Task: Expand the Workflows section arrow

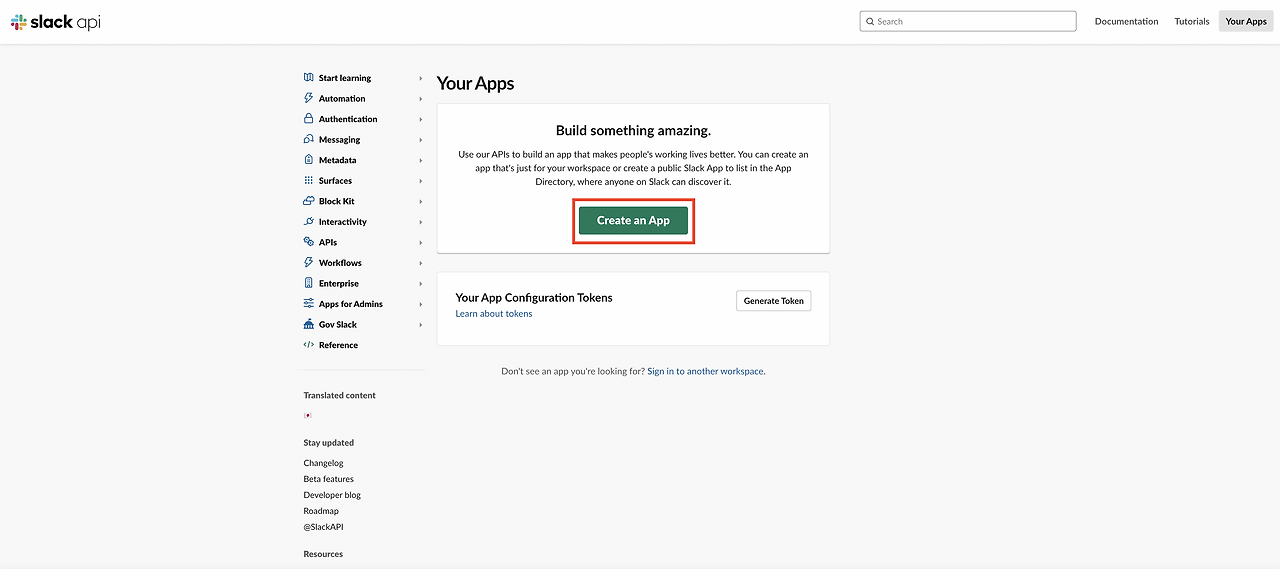Action: click(421, 263)
